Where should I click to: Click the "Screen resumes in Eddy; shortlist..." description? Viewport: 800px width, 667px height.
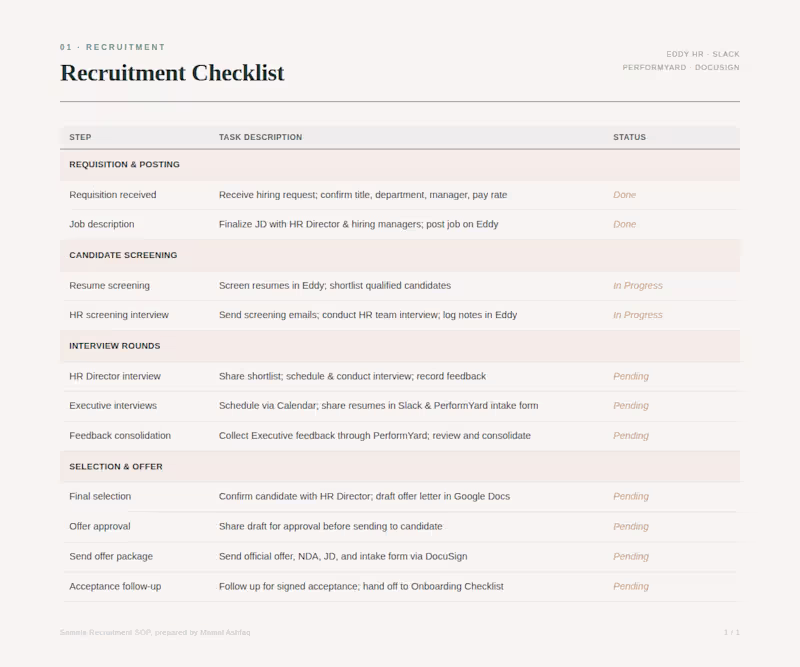(x=335, y=286)
